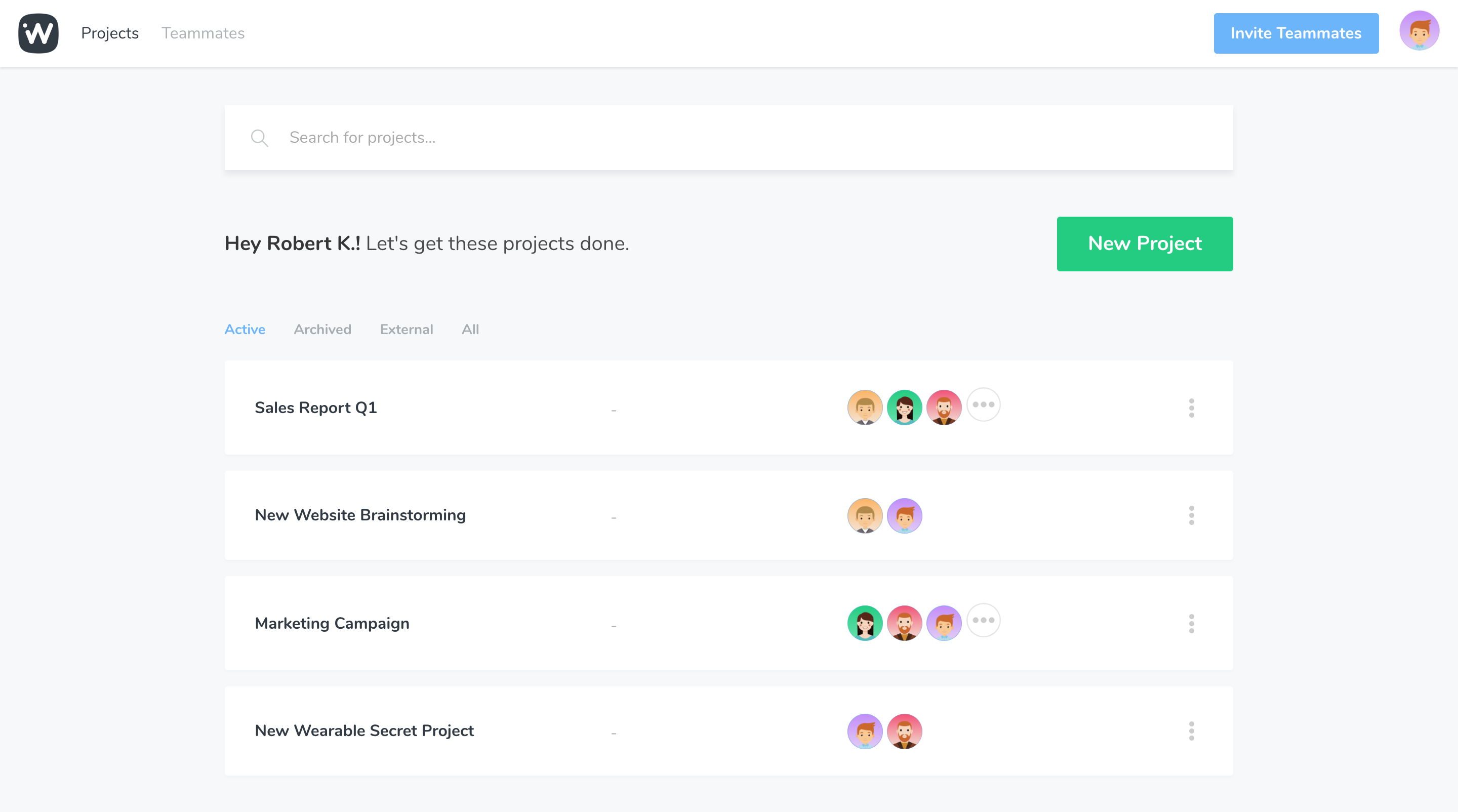
Task: Click red bearded avatar on New Wearable Secret Project
Action: pos(904,731)
